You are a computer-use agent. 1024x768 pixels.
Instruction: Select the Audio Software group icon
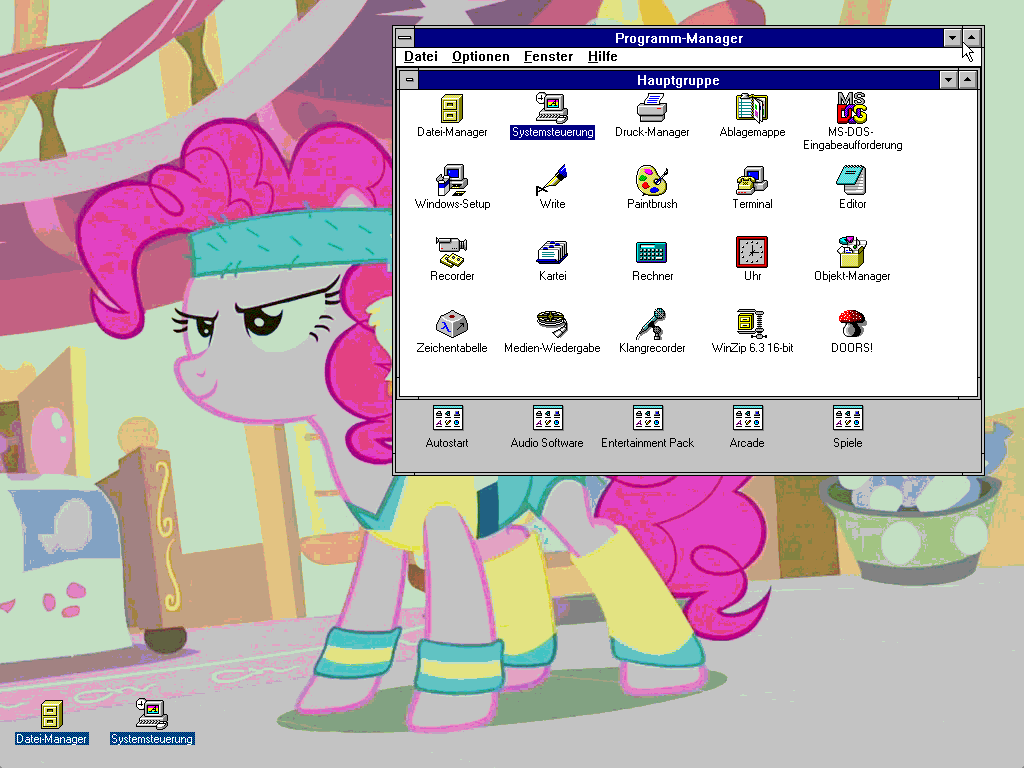pyautogui.click(x=547, y=418)
